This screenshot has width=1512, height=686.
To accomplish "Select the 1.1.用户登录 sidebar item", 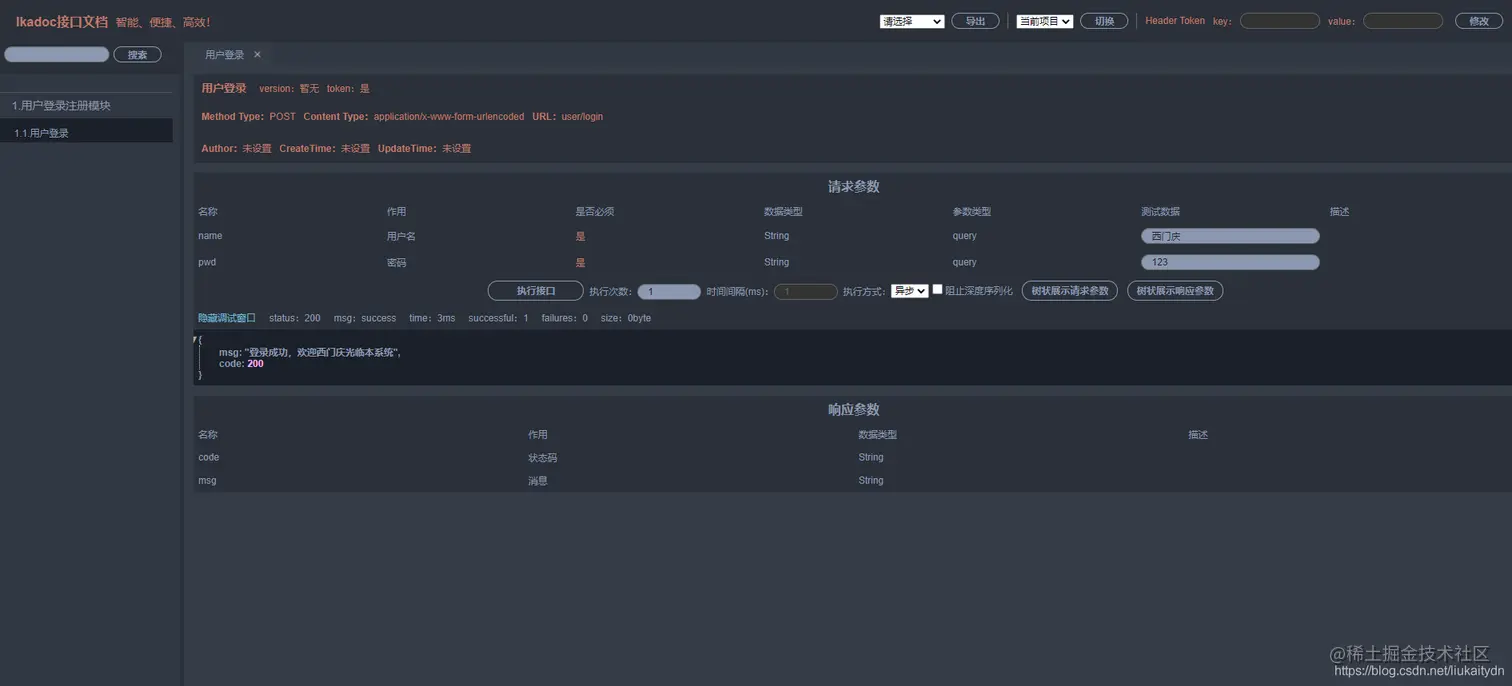I will point(86,132).
